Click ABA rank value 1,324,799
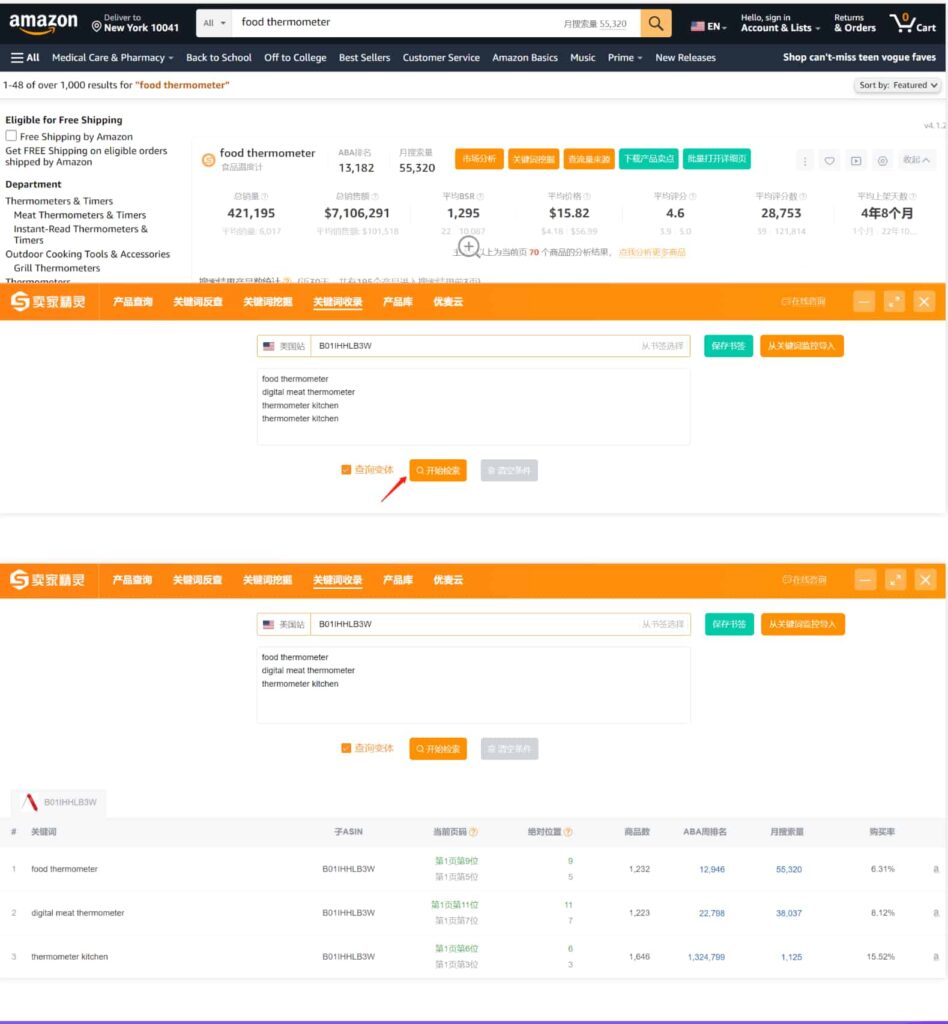The image size is (948, 1024). (706, 957)
